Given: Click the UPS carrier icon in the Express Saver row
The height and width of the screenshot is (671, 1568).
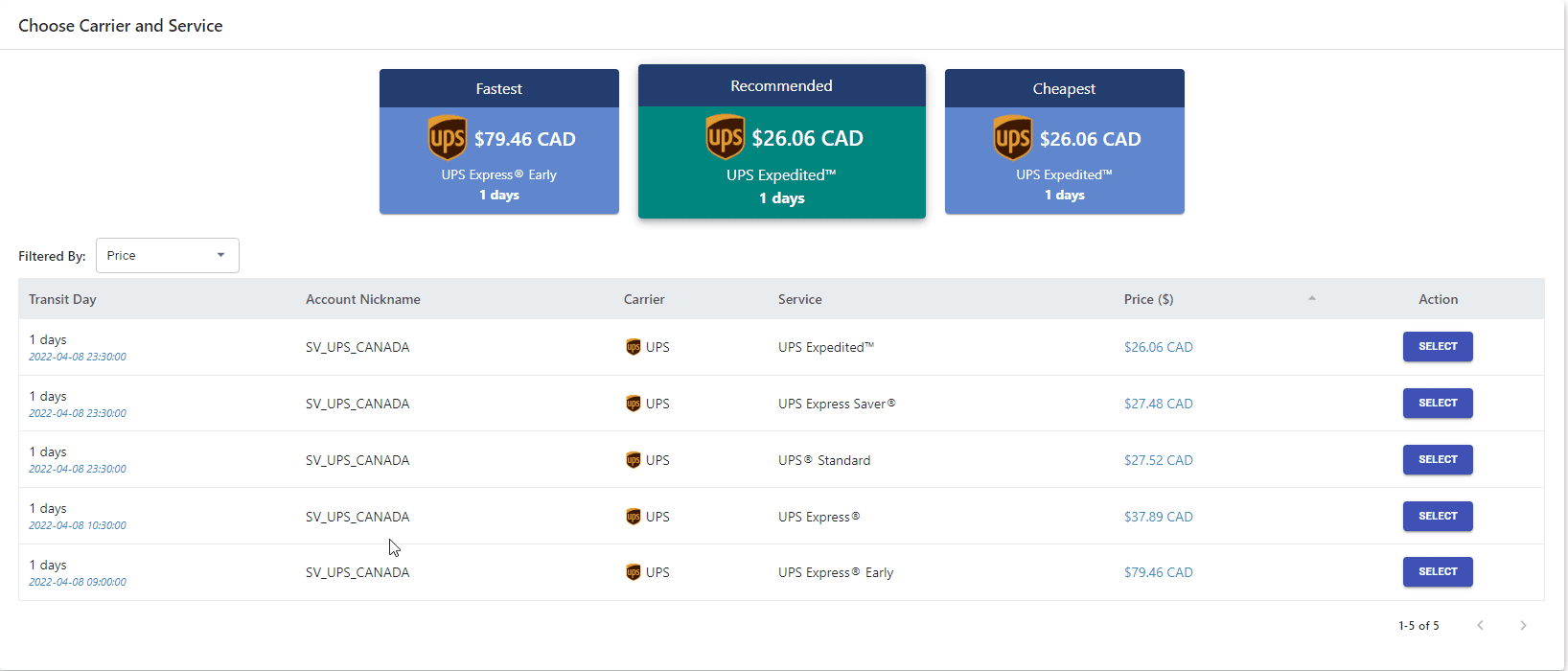Looking at the screenshot, I should pos(633,404).
